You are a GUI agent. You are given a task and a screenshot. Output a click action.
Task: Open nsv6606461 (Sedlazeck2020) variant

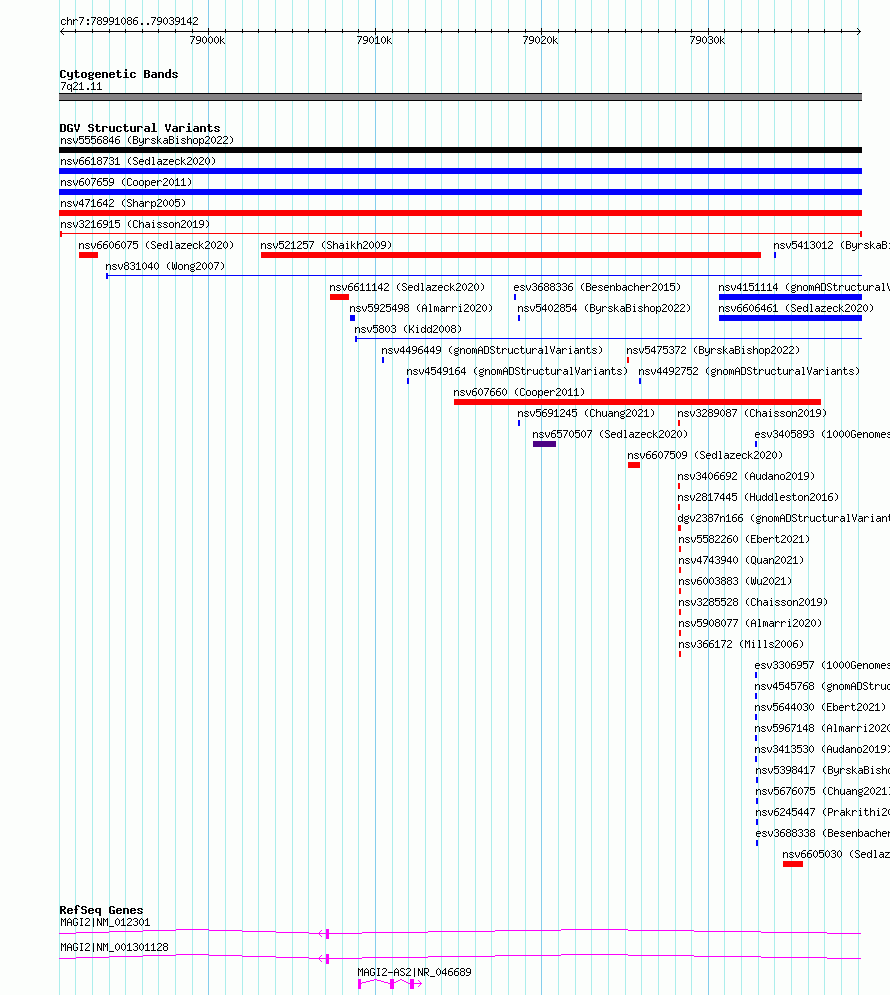click(796, 308)
